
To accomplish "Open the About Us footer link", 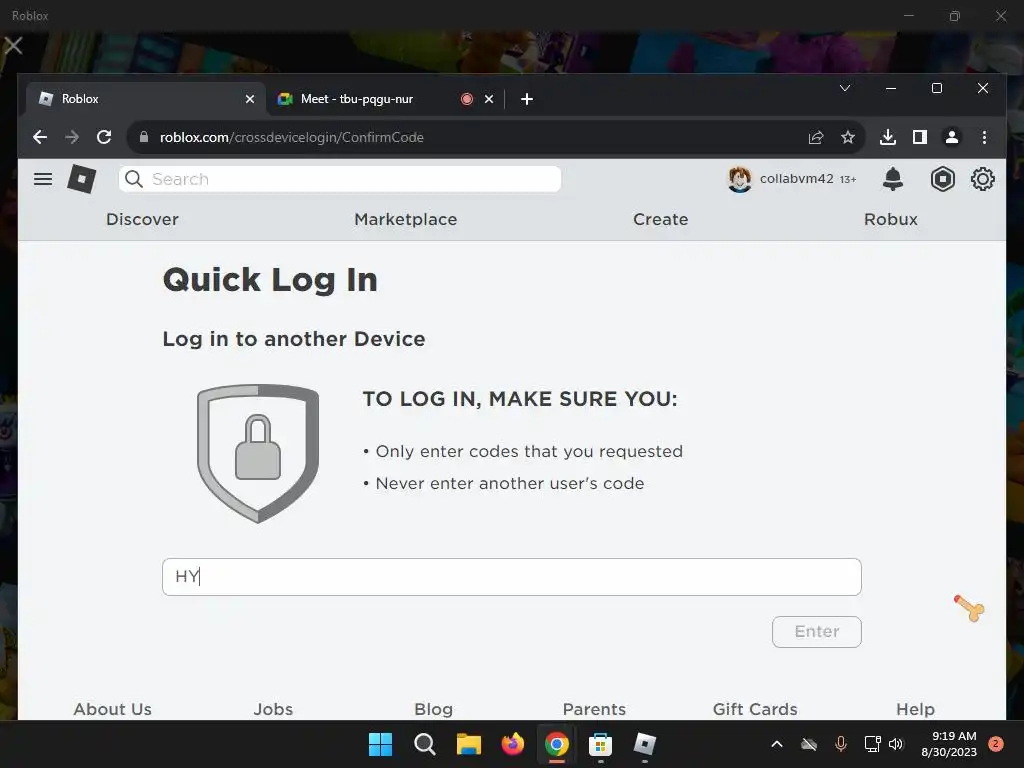I will [x=112, y=709].
